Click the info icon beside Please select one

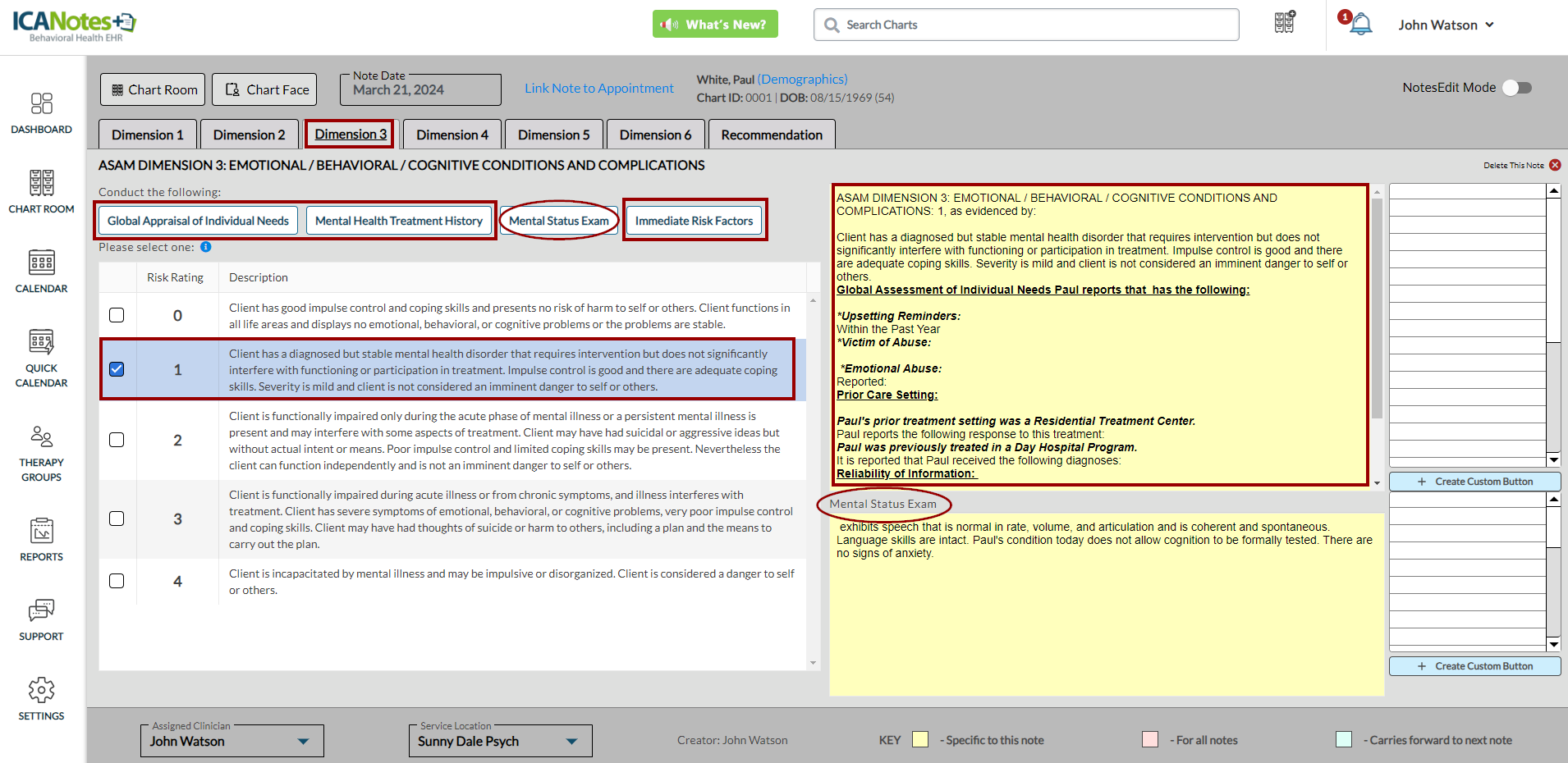click(206, 247)
